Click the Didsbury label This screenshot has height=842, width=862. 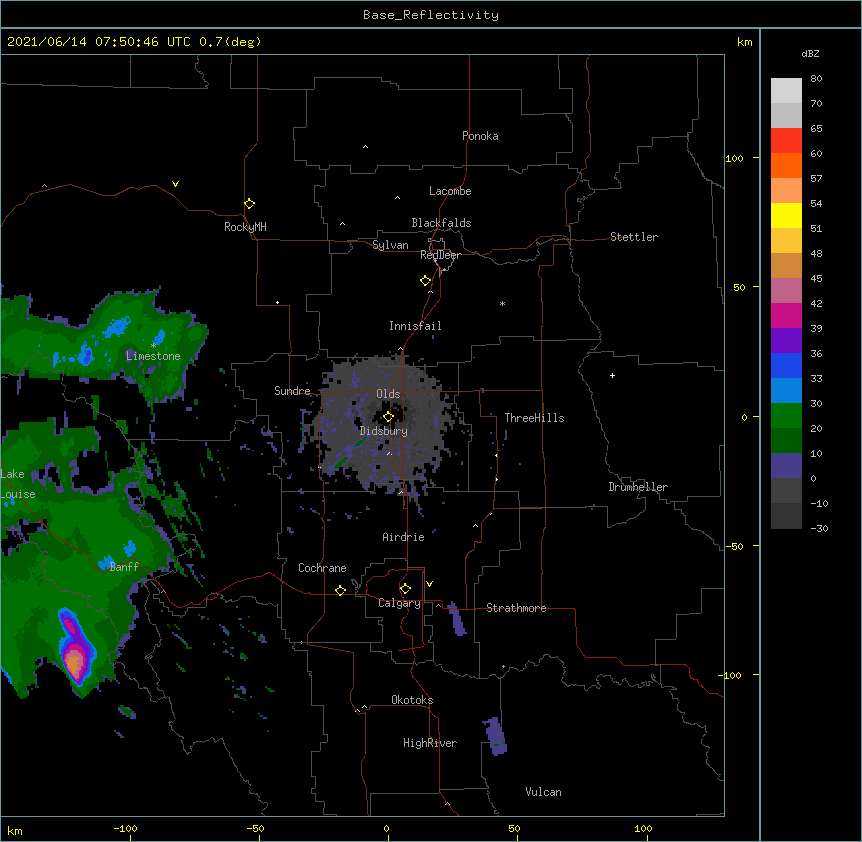click(384, 431)
